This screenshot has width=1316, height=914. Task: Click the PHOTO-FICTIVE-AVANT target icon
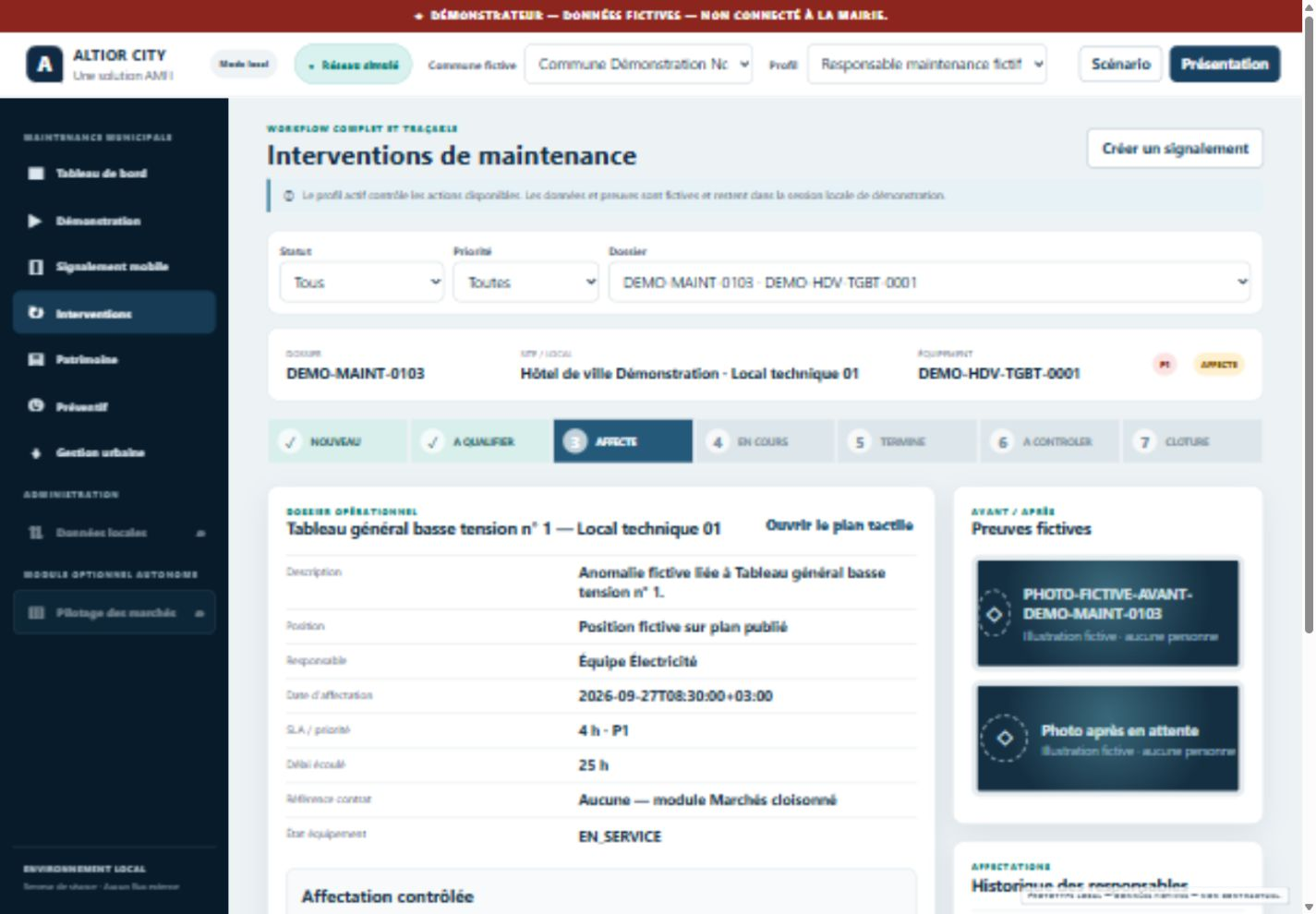pos(995,614)
